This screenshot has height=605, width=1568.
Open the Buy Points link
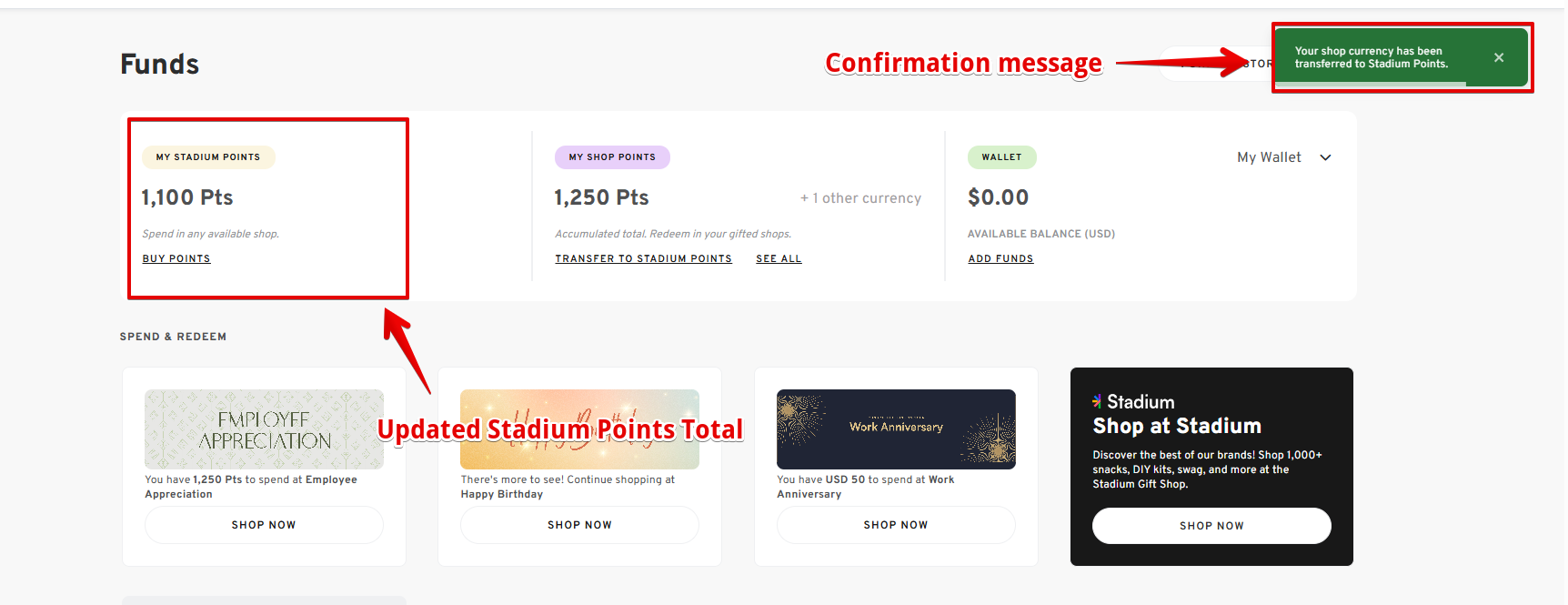coord(176,258)
